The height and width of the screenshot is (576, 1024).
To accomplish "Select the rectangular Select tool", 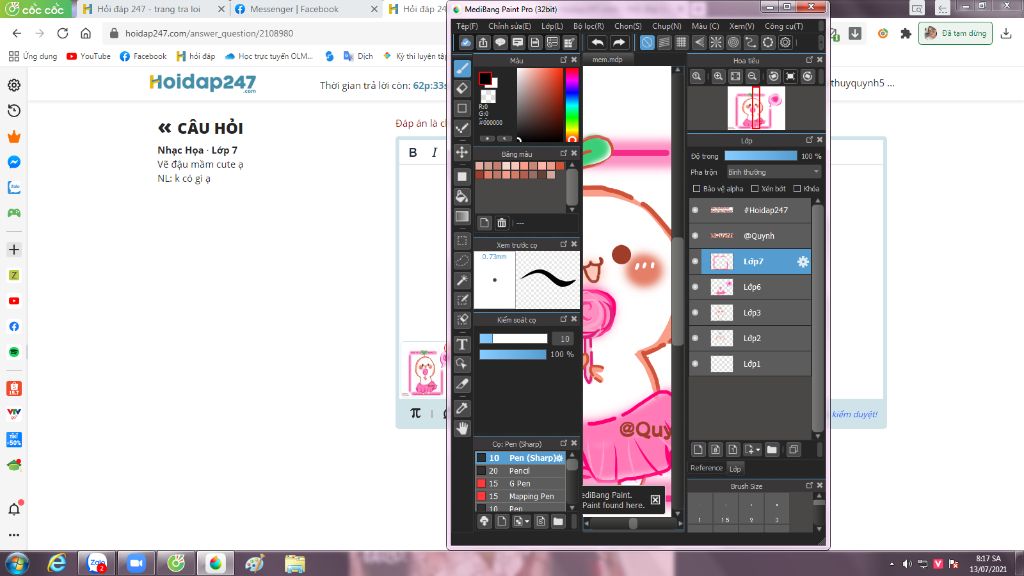I will pos(462,240).
